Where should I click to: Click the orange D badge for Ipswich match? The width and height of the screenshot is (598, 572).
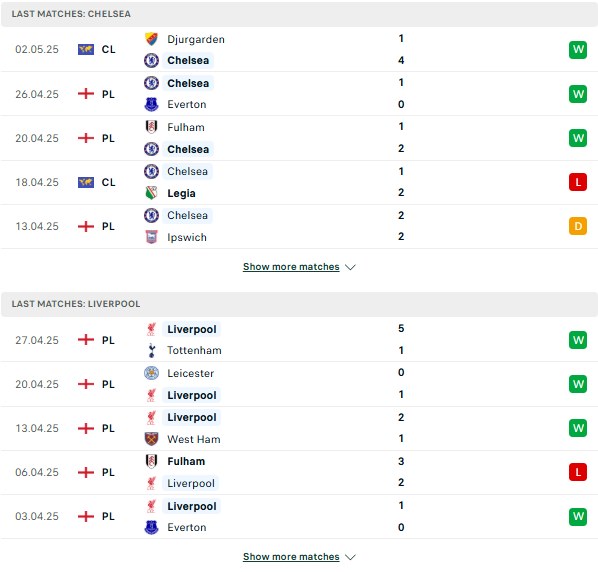pyautogui.click(x=578, y=226)
